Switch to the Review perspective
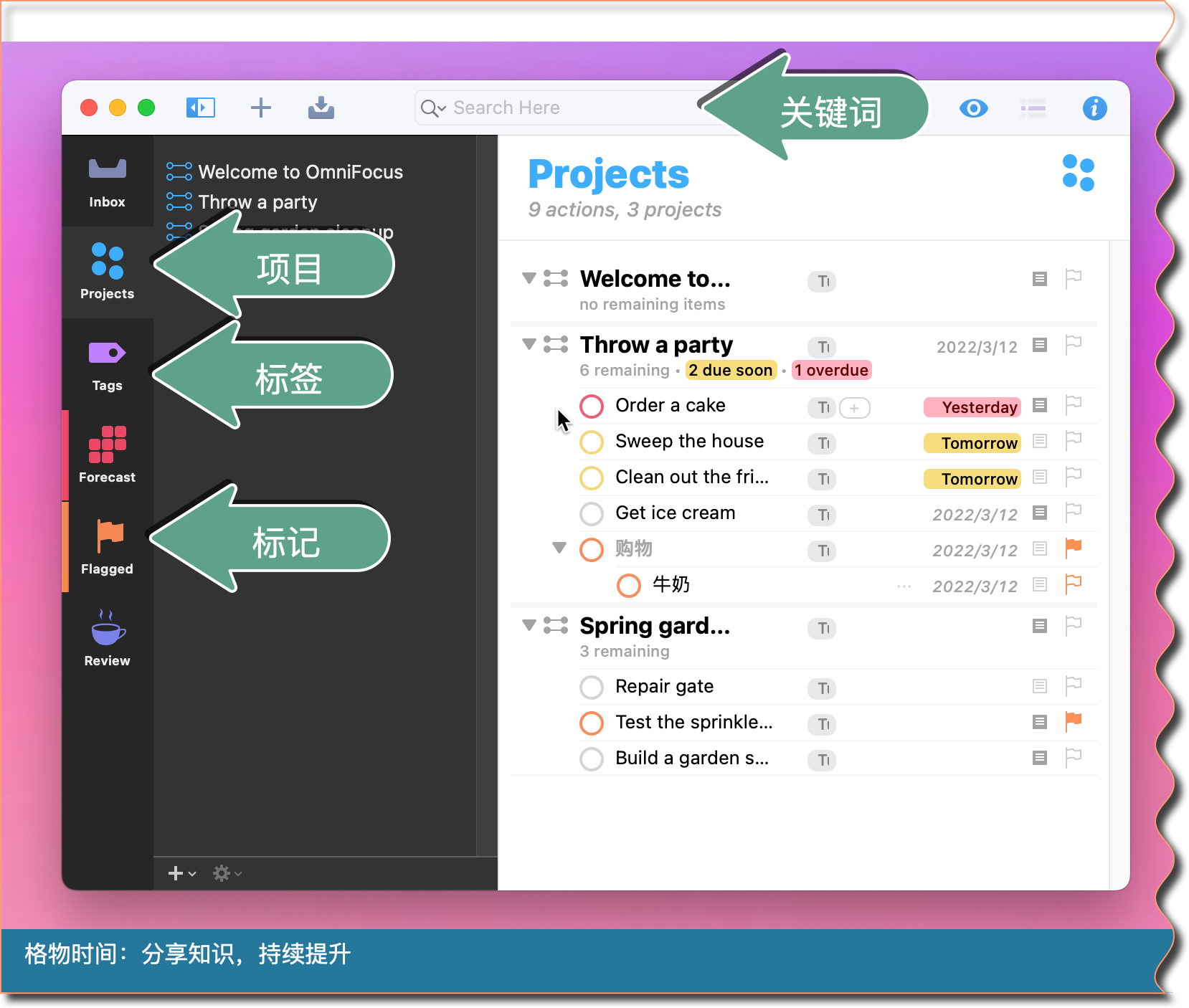 108,638
